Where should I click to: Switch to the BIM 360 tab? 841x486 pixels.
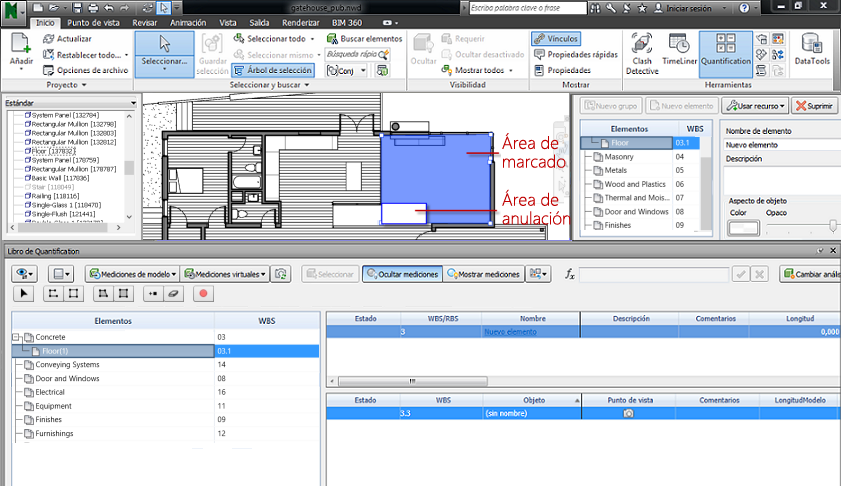click(346, 23)
